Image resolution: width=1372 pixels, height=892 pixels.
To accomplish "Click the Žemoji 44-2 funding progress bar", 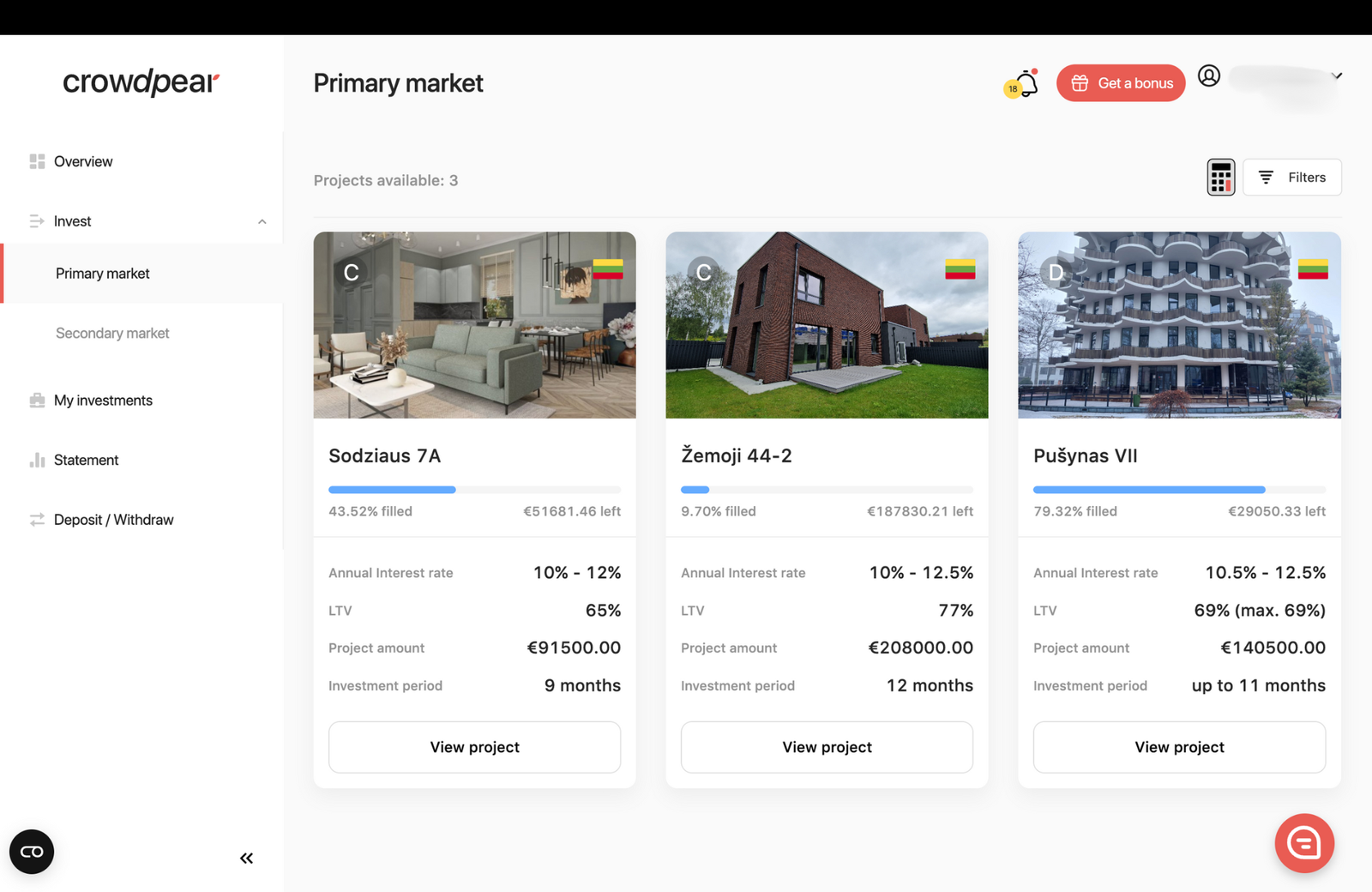I will 827,490.
